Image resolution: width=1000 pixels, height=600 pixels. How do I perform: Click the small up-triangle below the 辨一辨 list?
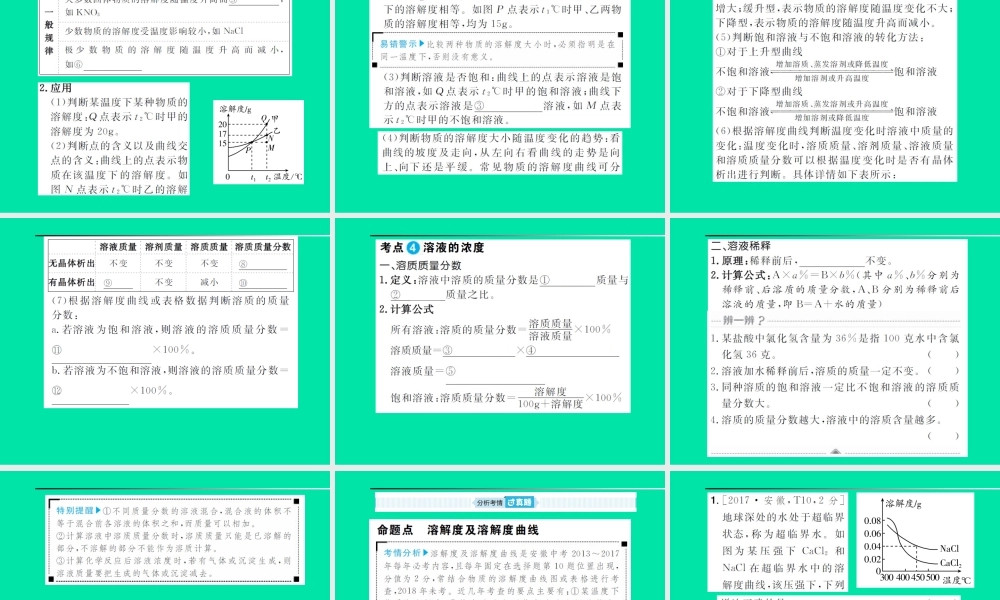point(835,451)
